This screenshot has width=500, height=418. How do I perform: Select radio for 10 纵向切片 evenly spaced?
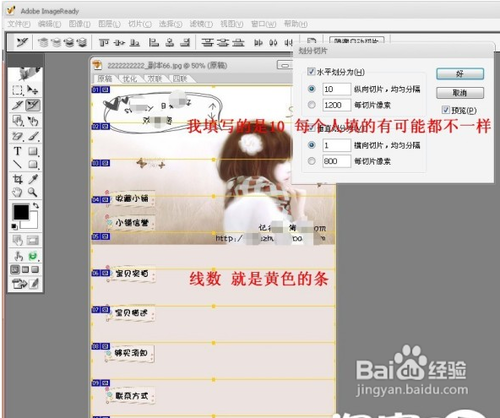pyautogui.click(x=312, y=89)
